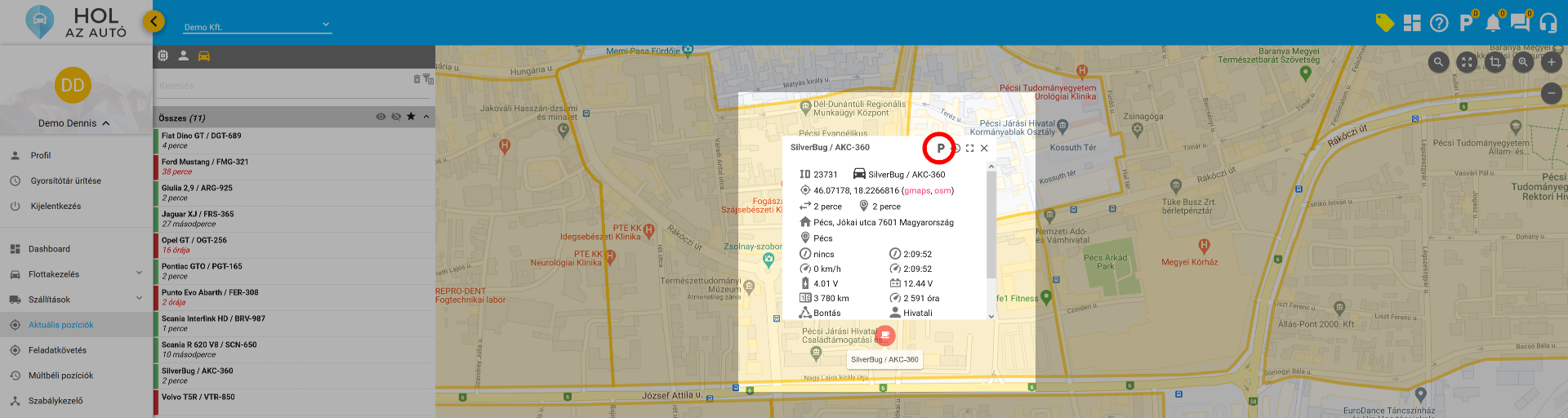The width and height of the screenshot is (1568, 418).
Task: Open the yellow tag icon in top bar
Action: 1384,23
